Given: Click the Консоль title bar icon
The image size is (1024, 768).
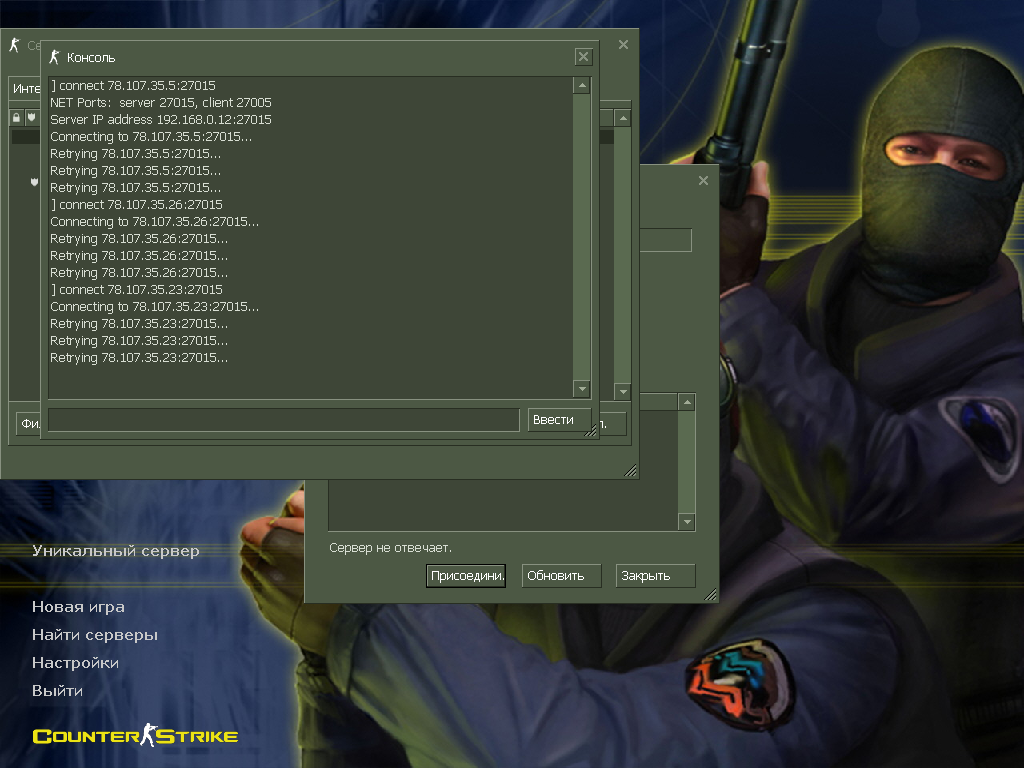Looking at the screenshot, I should coord(54,57).
